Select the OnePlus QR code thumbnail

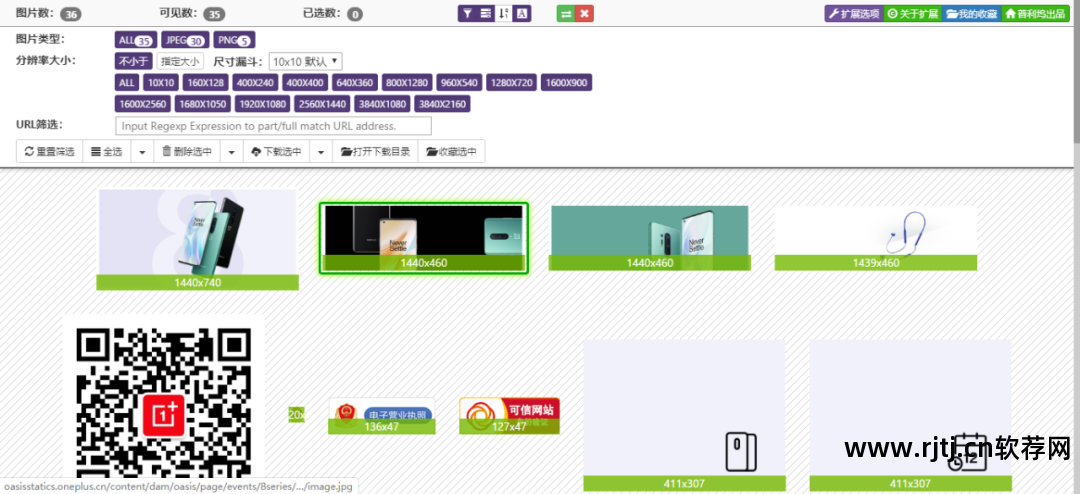pos(164,403)
